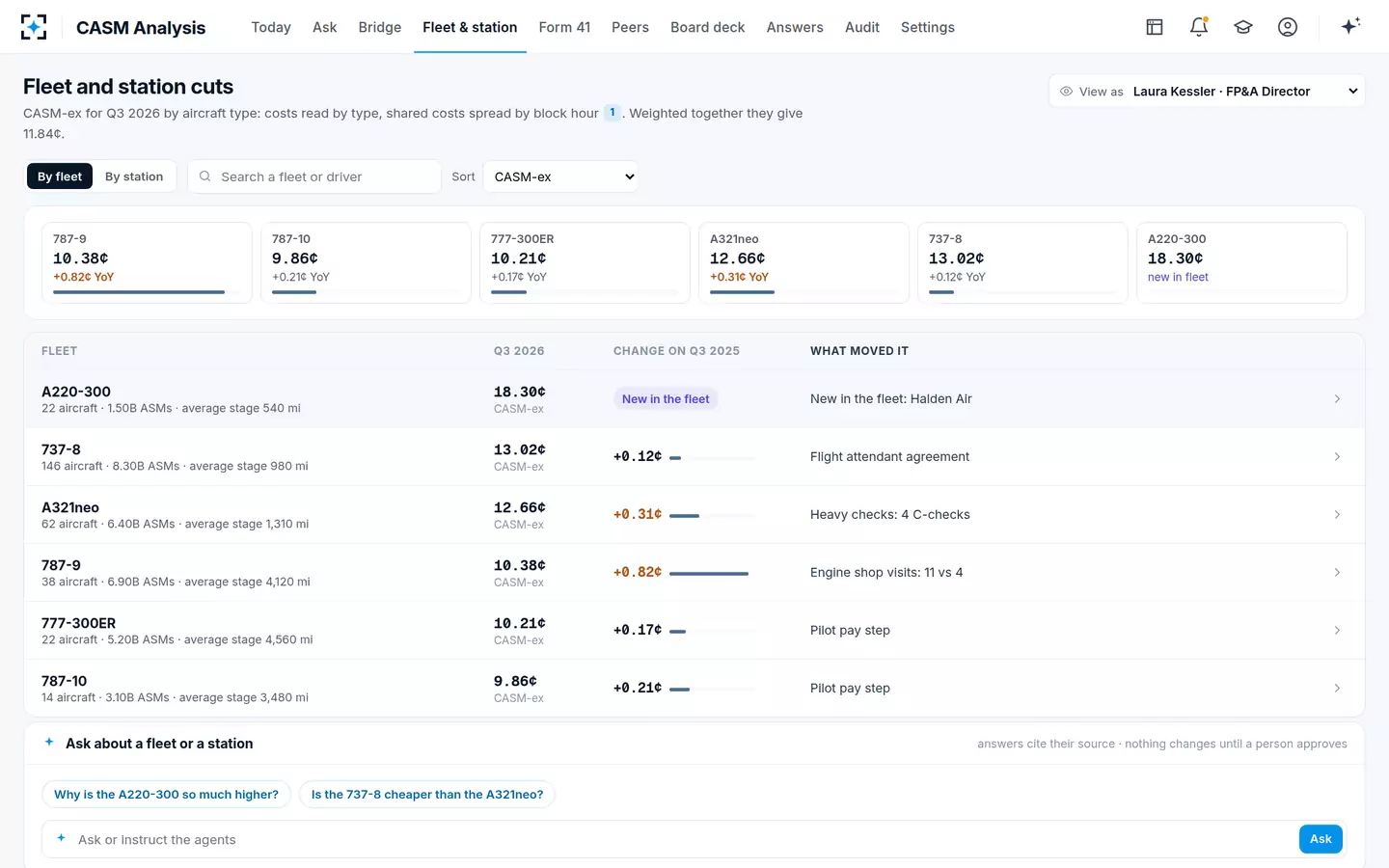Image resolution: width=1389 pixels, height=868 pixels.
Task: Expand the 737-8 row chevron
Action: [1337, 457]
